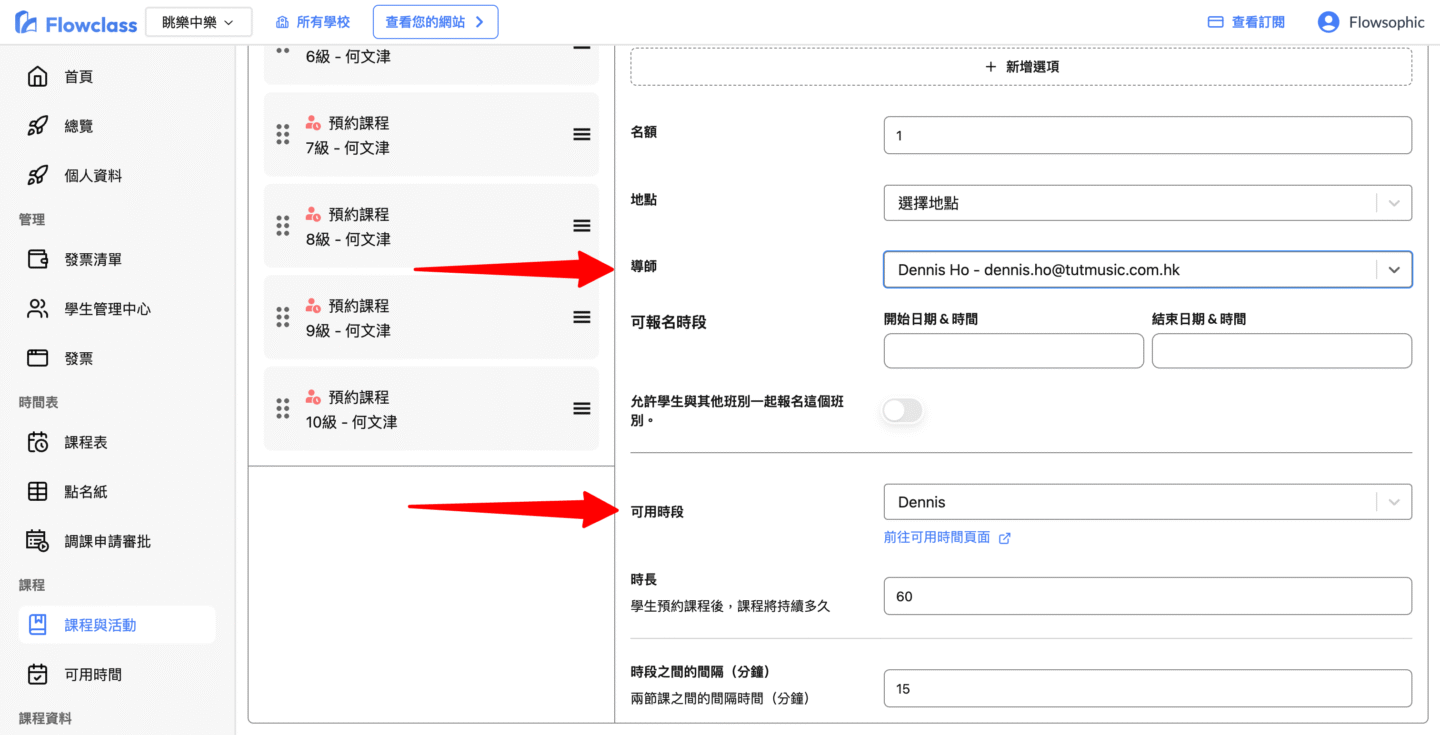Click the 新增選項 button

pyautogui.click(x=1021, y=67)
